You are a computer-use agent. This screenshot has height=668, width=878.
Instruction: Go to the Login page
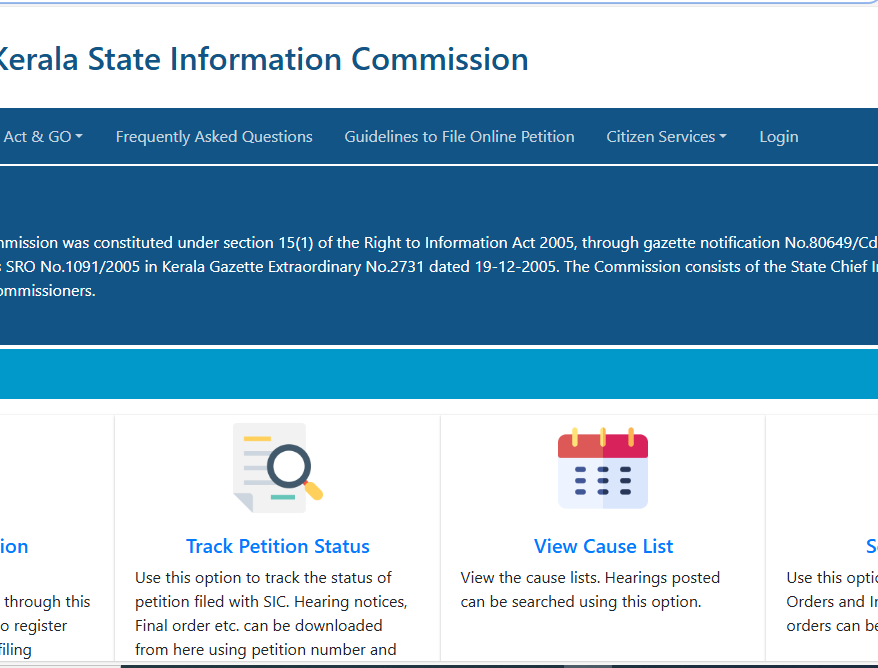(778, 137)
